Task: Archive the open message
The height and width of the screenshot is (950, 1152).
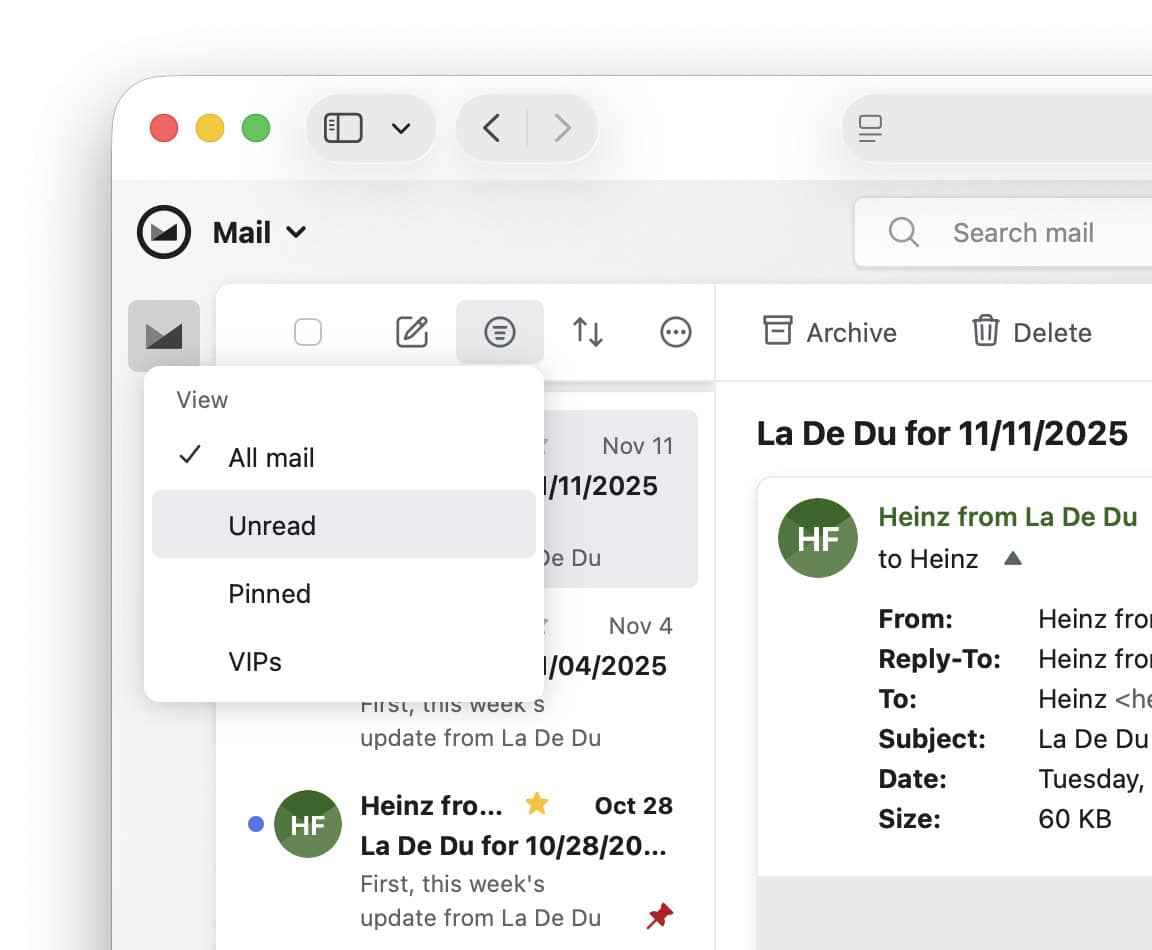Action: [829, 332]
